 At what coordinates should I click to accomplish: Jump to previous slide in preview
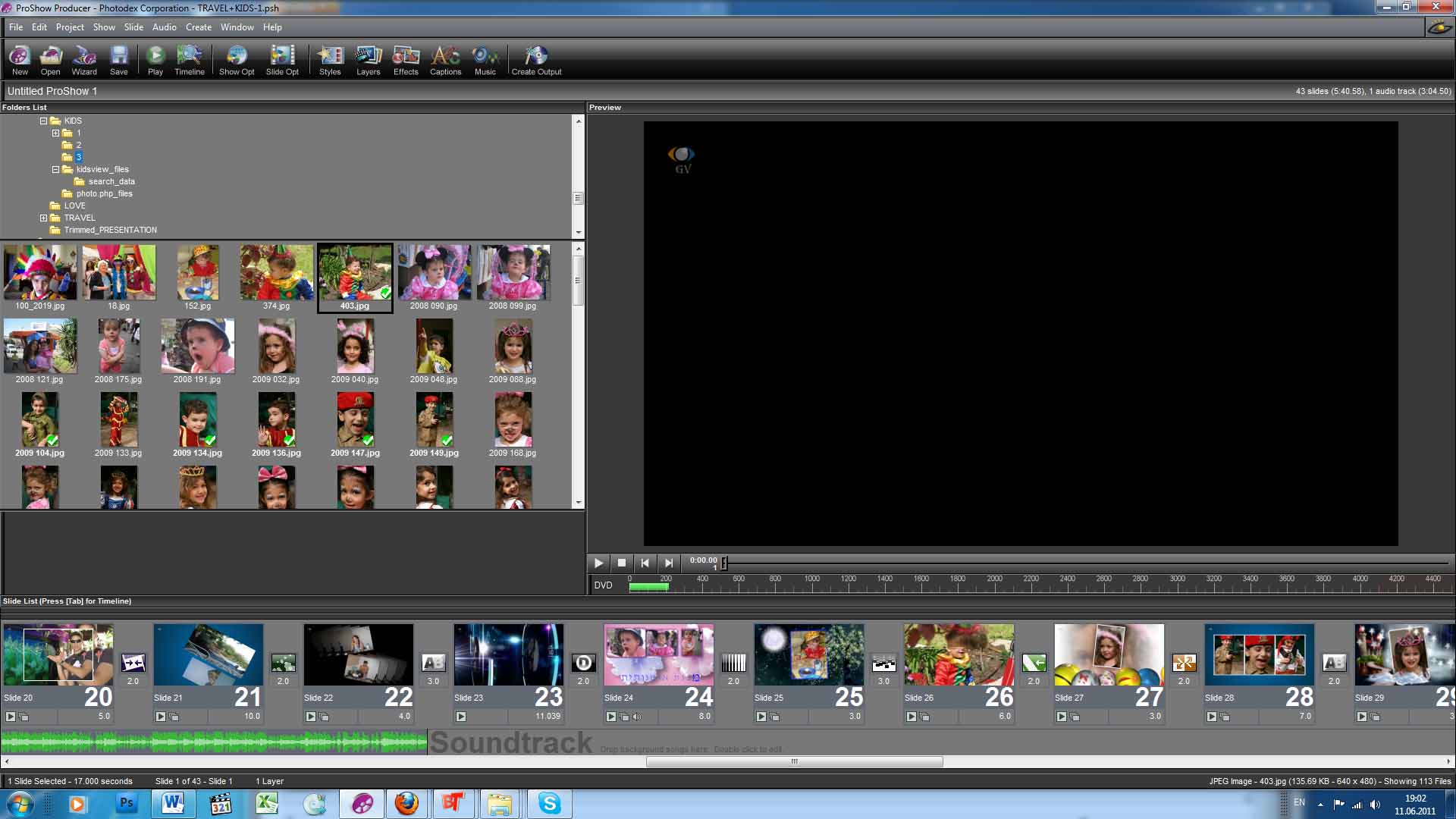click(x=645, y=563)
